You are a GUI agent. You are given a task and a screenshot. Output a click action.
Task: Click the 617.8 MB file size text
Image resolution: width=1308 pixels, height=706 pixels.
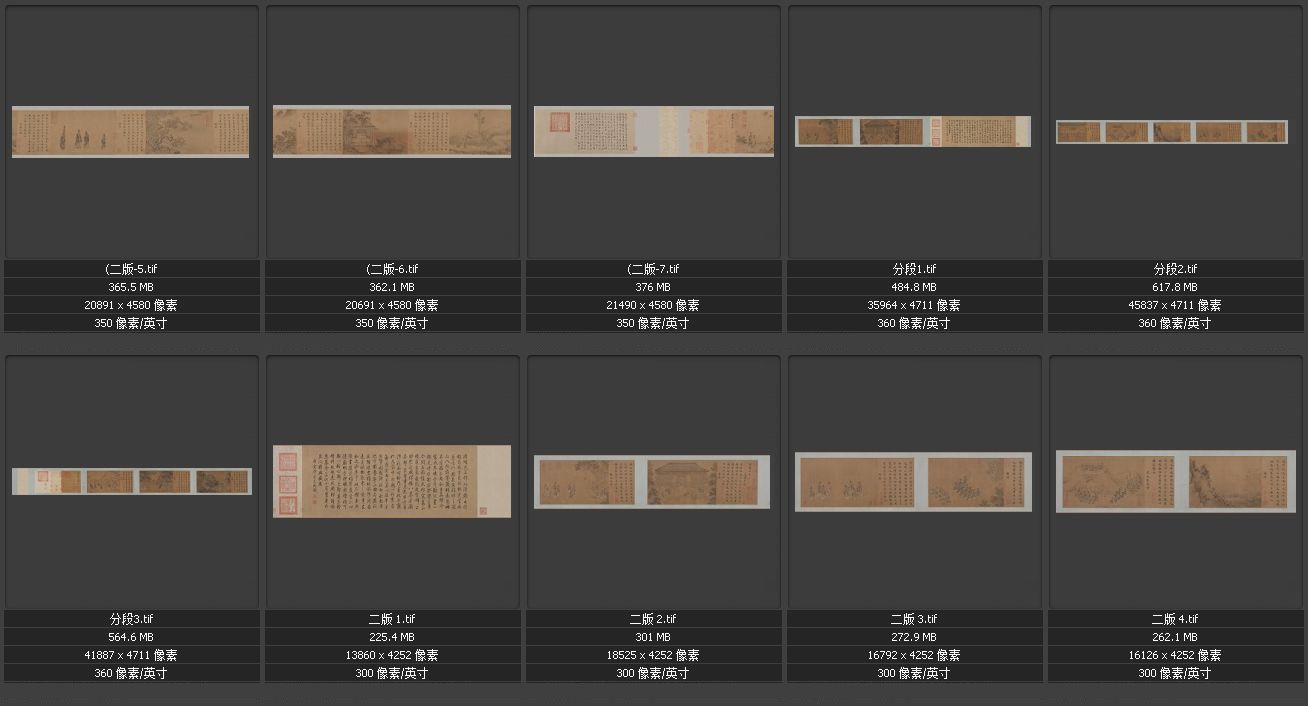1175,287
